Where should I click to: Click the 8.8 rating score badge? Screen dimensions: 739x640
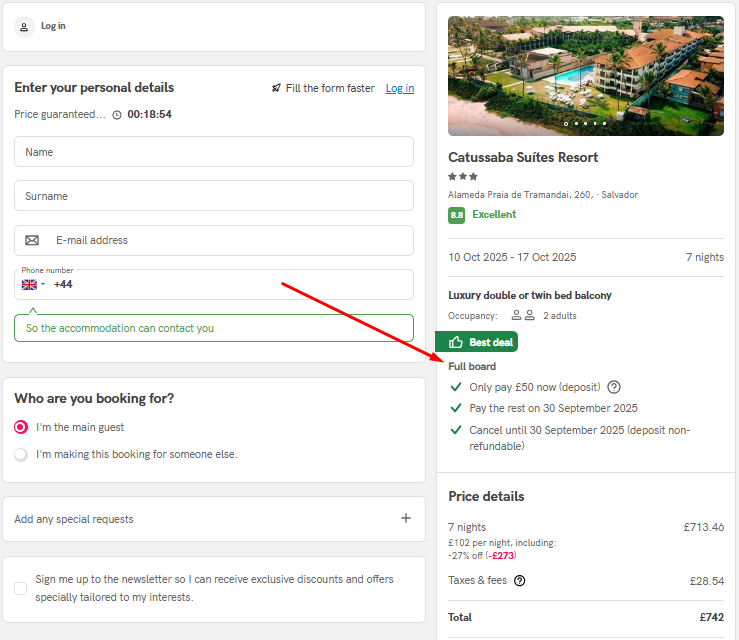tap(456, 215)
